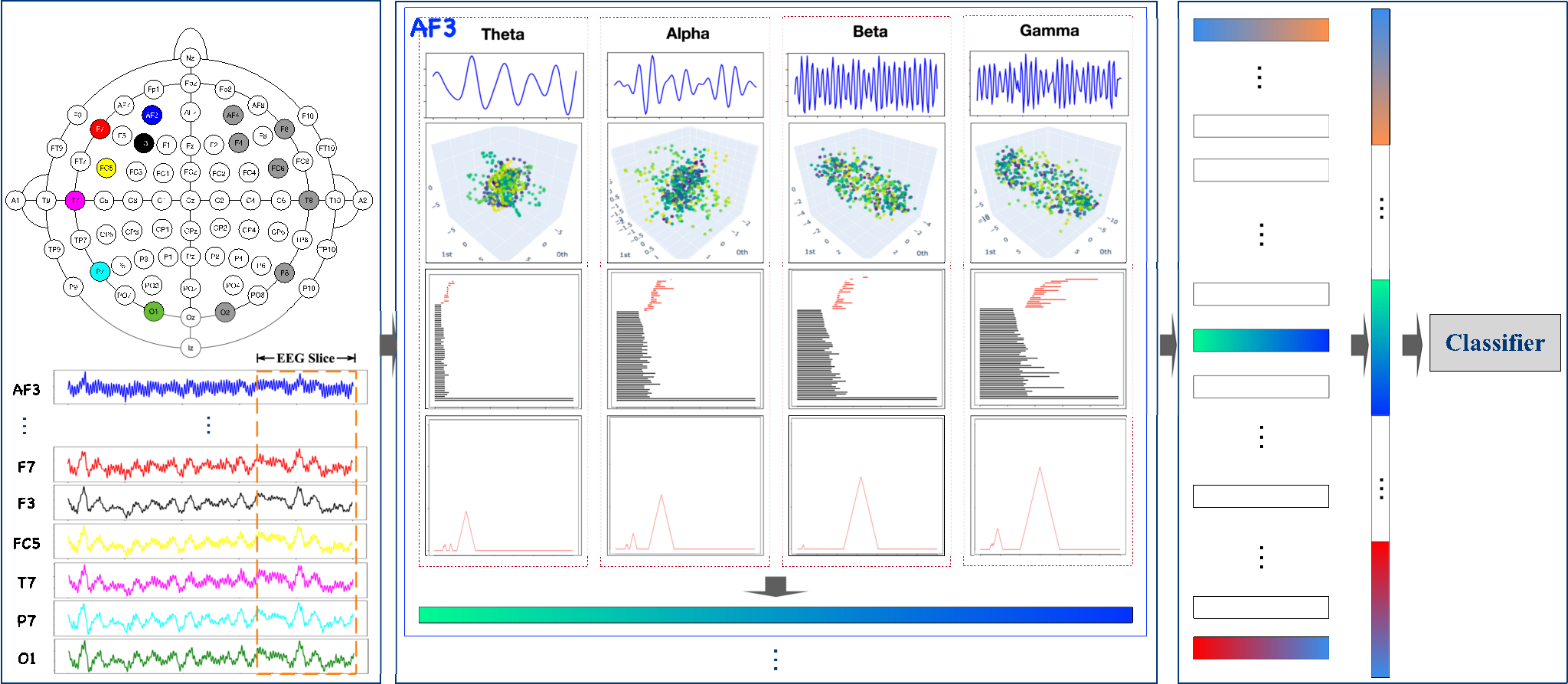The width and height of the screenshot is (1568, 684).
Task: Click the Gamma persistence barcode plot
Action: click(x=1048, y=339)
